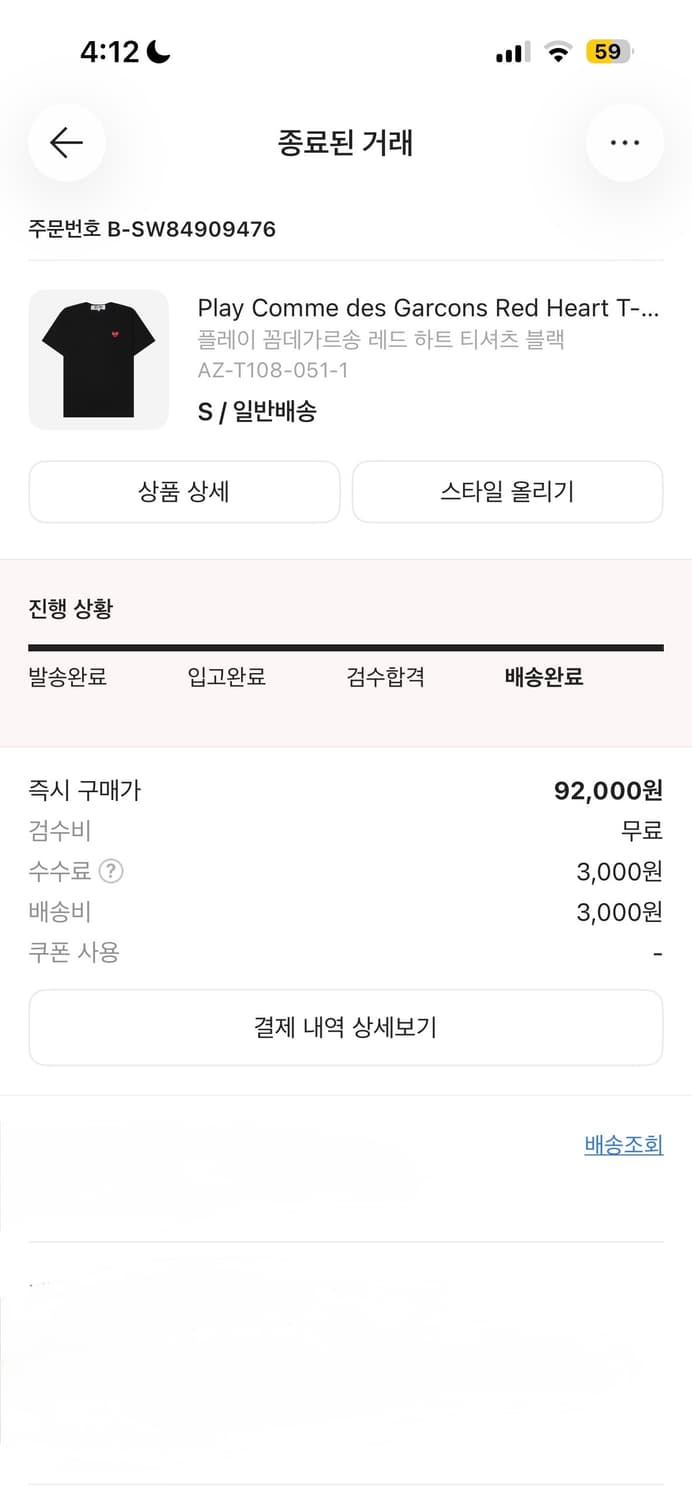The height and width of the screenshot is (1500, 692).
Task: Open the 상품 상세 product detail button
Action: (184, 492)
